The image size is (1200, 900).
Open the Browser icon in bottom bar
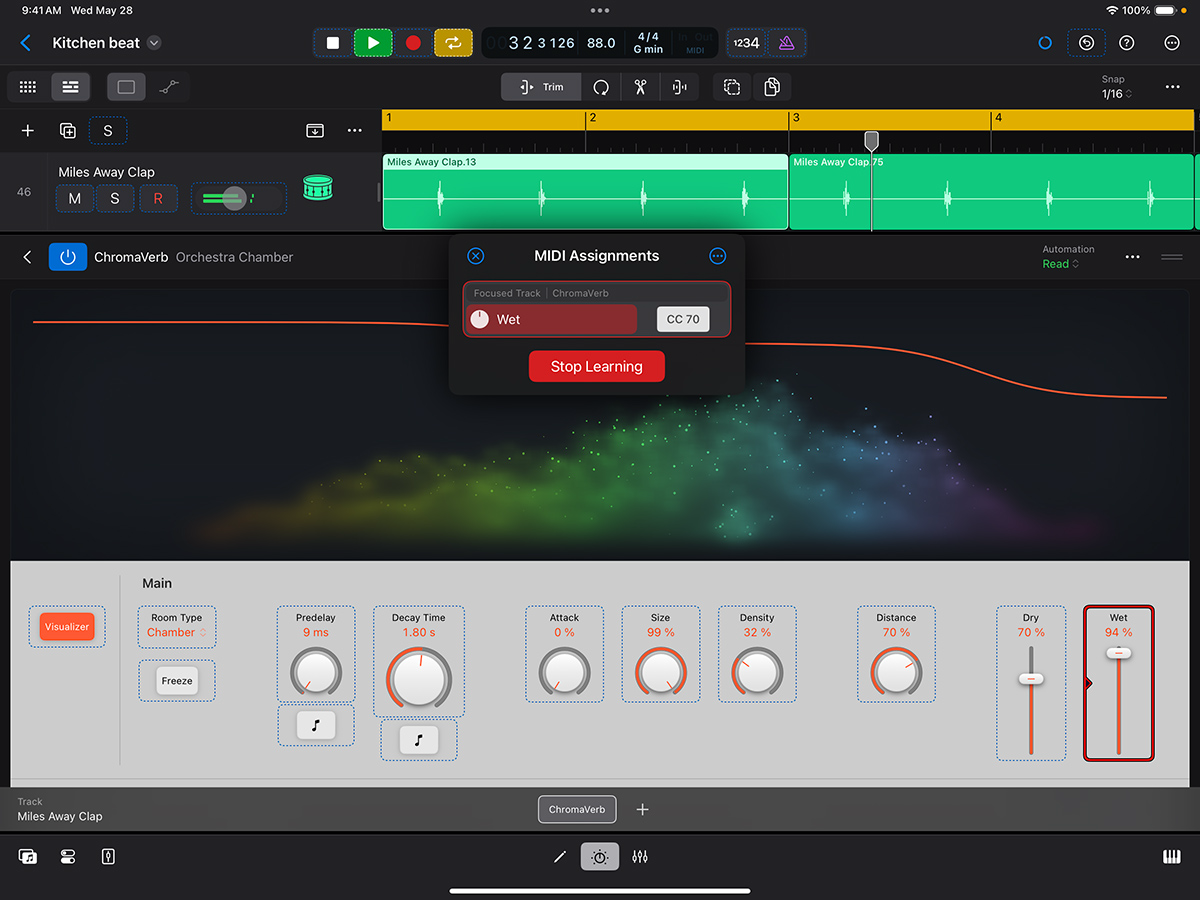click(x=28, y=857)
